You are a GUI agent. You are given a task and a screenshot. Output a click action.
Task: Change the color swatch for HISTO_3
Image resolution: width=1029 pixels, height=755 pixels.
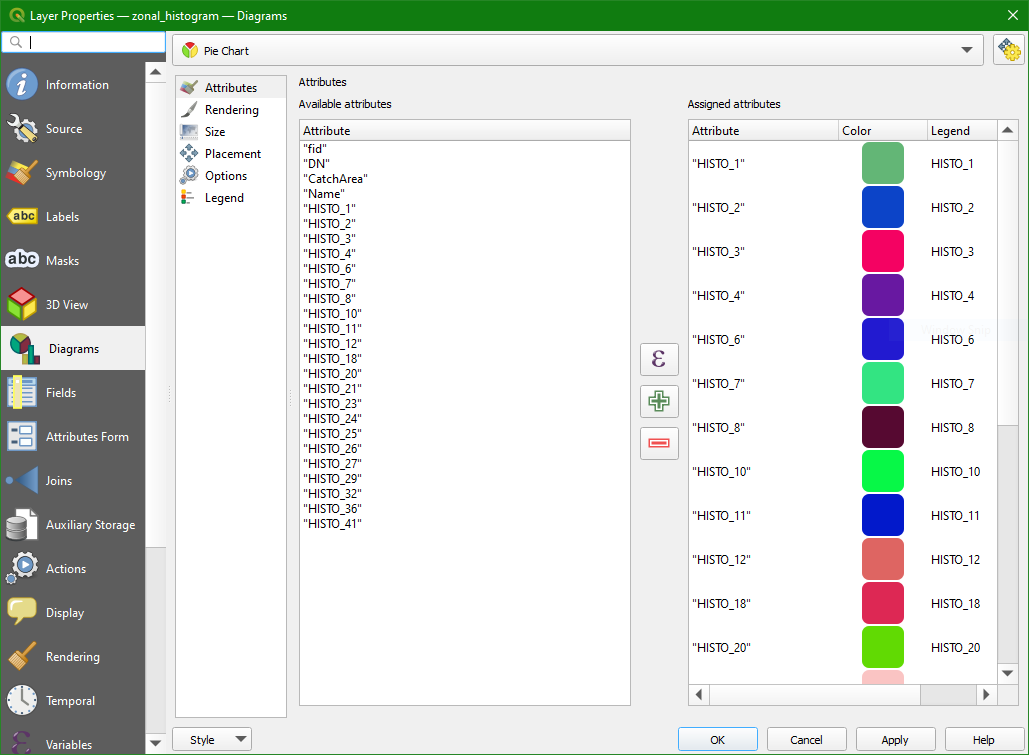882,252
